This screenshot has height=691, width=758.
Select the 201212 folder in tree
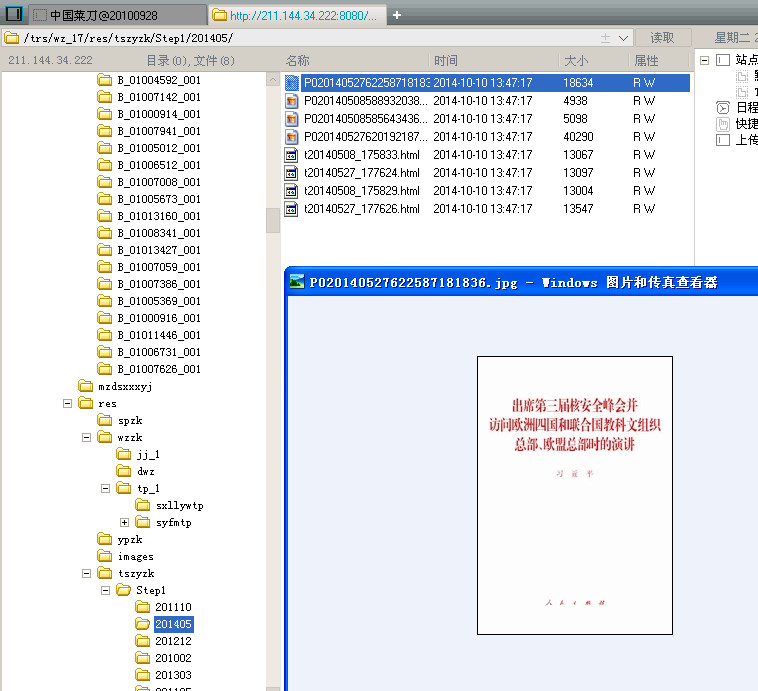coord(173,641)
